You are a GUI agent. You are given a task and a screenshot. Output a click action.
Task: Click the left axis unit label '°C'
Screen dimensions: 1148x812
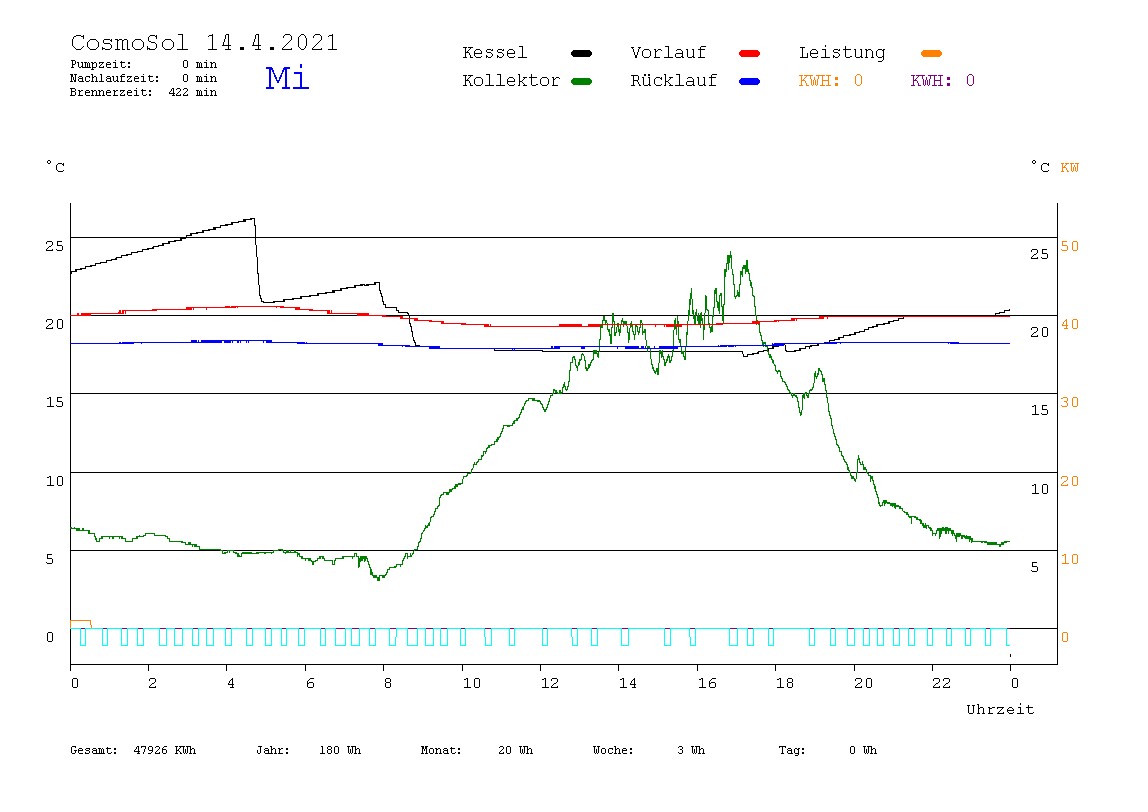(x=56, y=167)
